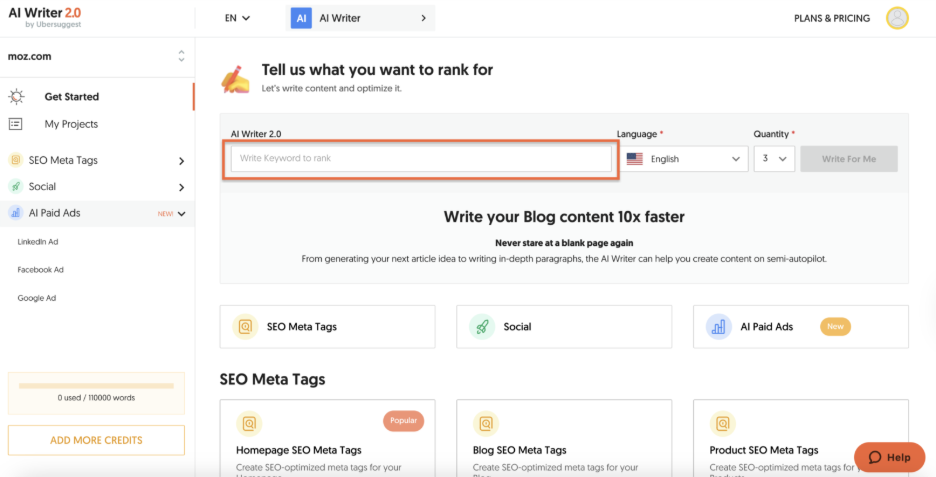
Task: Collapse the AI Paid Ads sidebar section
Action: (x=181, y=214)
